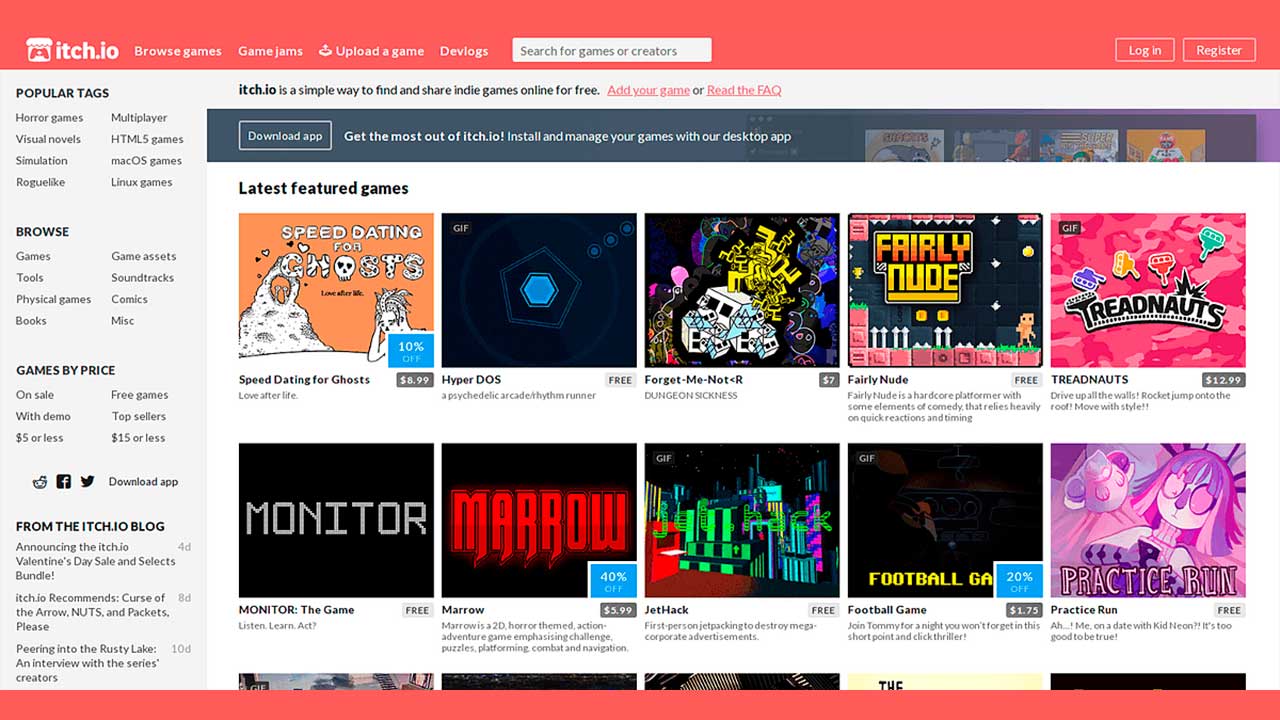Click the Download app banner button
The height and width of the screenshot is (720, 1280).
pyautogui.click(x=285, y=136)
